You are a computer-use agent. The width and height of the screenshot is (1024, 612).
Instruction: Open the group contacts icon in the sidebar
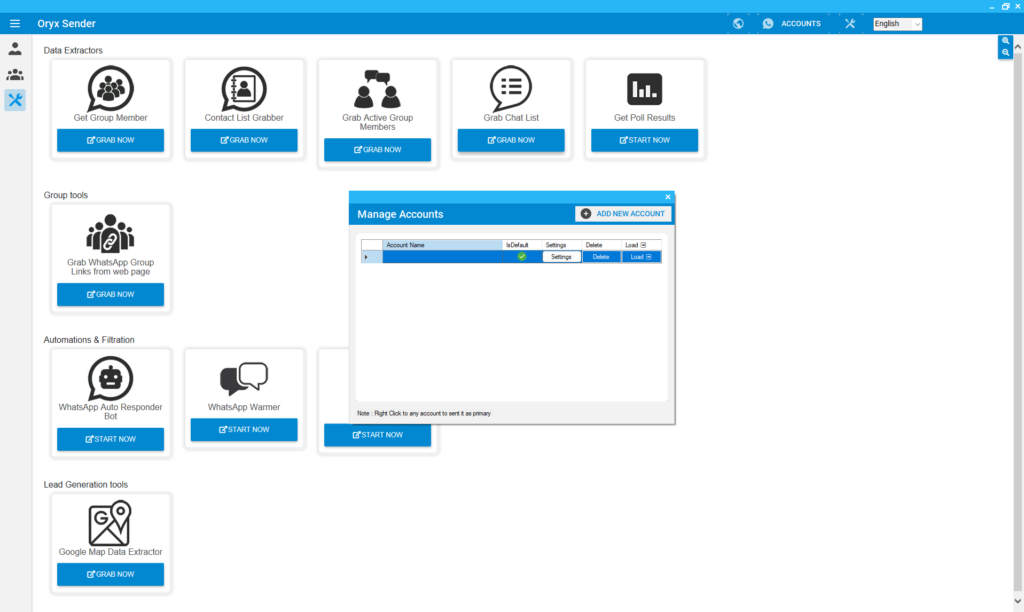coord(14,74)
